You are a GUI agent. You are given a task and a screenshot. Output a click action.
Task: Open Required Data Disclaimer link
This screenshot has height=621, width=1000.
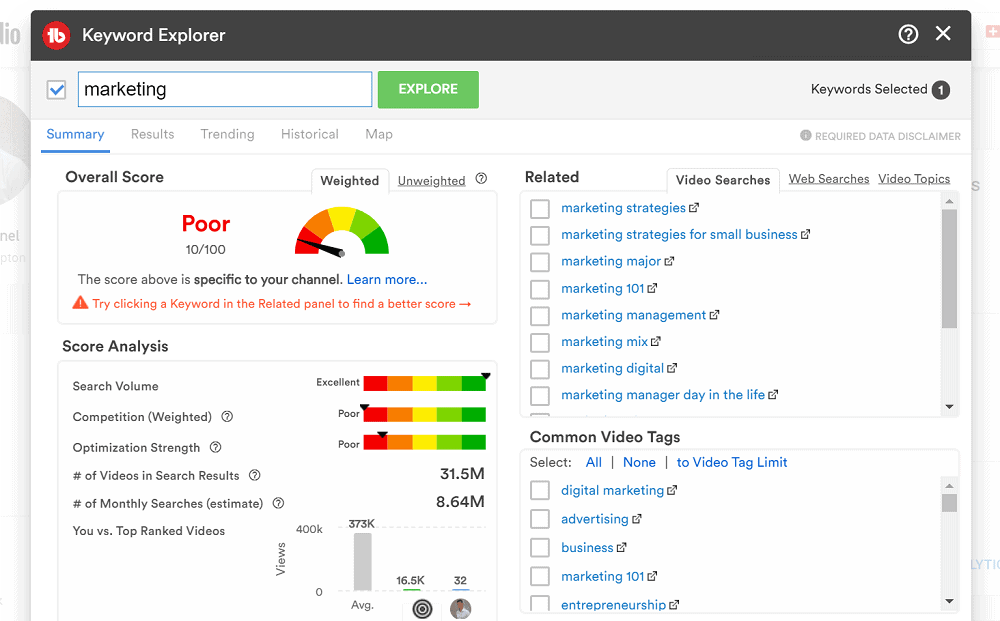click(x=887, y=136)
